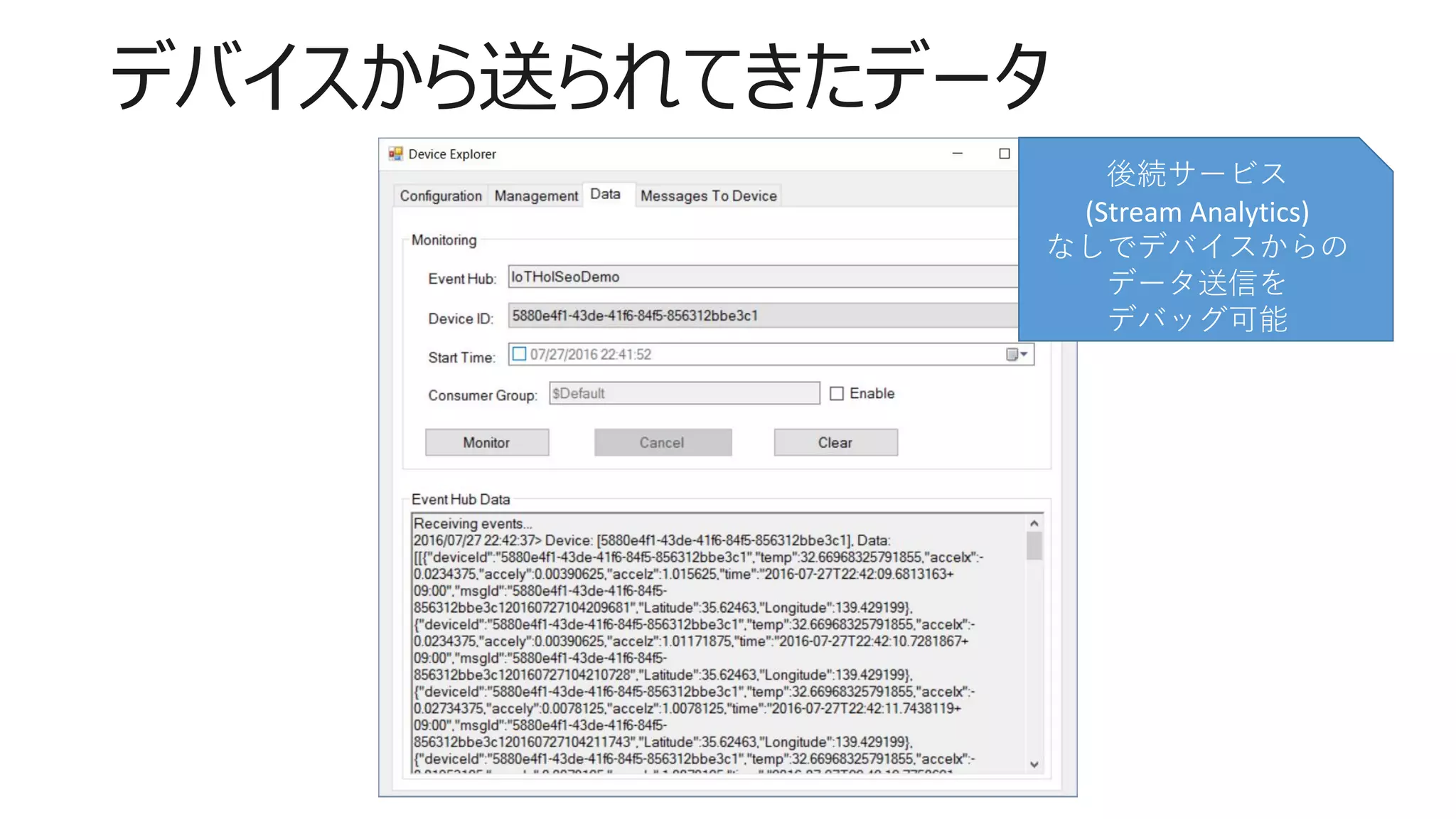Image resolution: width=1456 pixels, height=819 pixels.
Task: Click the Event Hub Data group label
Action: click(x=461, y=499)
